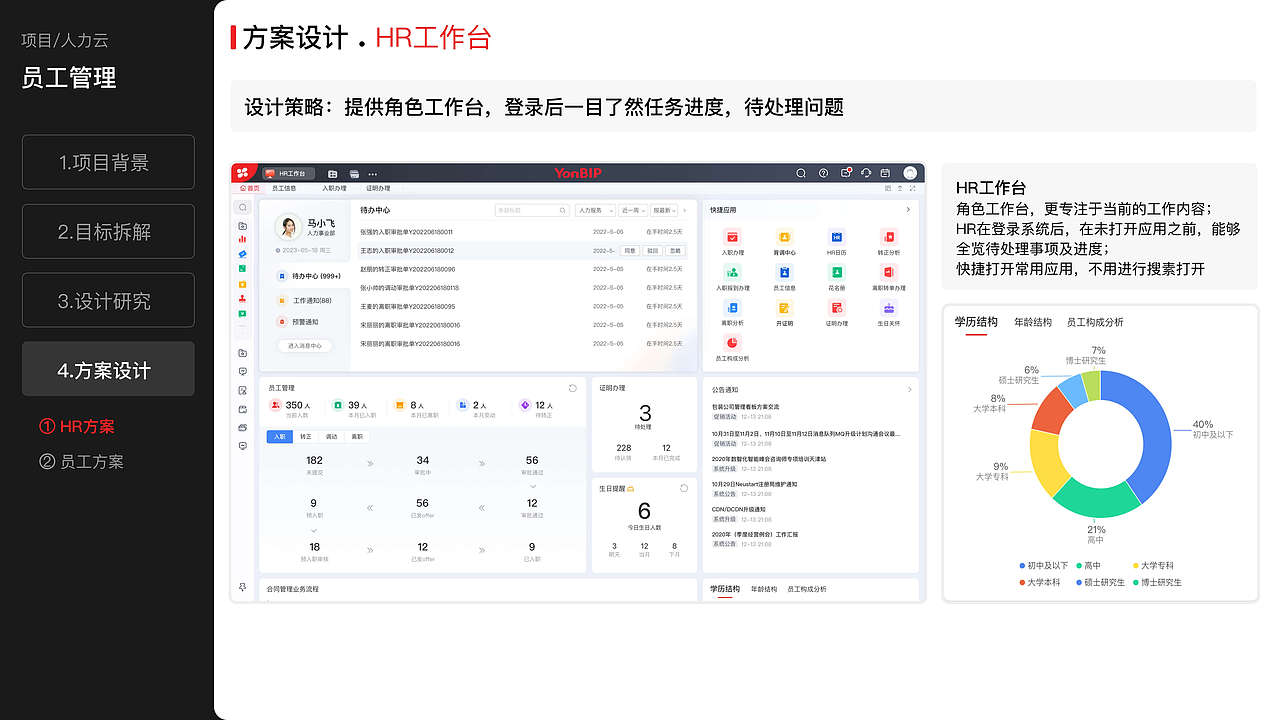This screenshot has width=1280, height=720.
Task: Approve 王志's request with the 同意 button
Action: coord(630,251)
